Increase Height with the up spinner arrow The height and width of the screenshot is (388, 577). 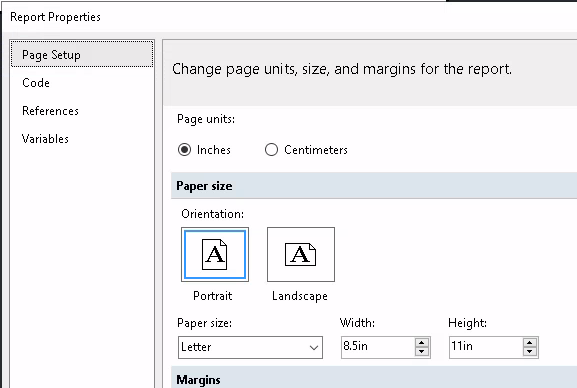[x=530, y=342]
